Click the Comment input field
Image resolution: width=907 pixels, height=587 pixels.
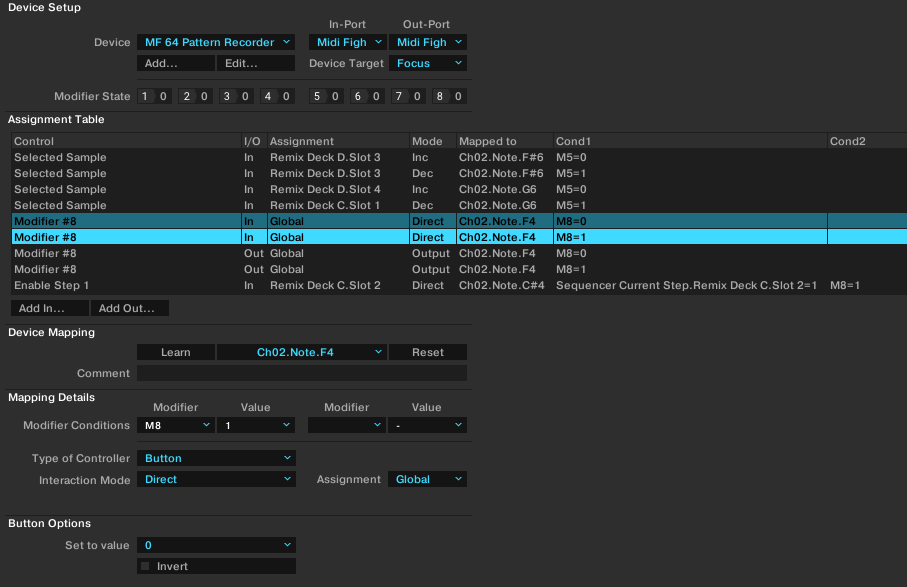302,373
